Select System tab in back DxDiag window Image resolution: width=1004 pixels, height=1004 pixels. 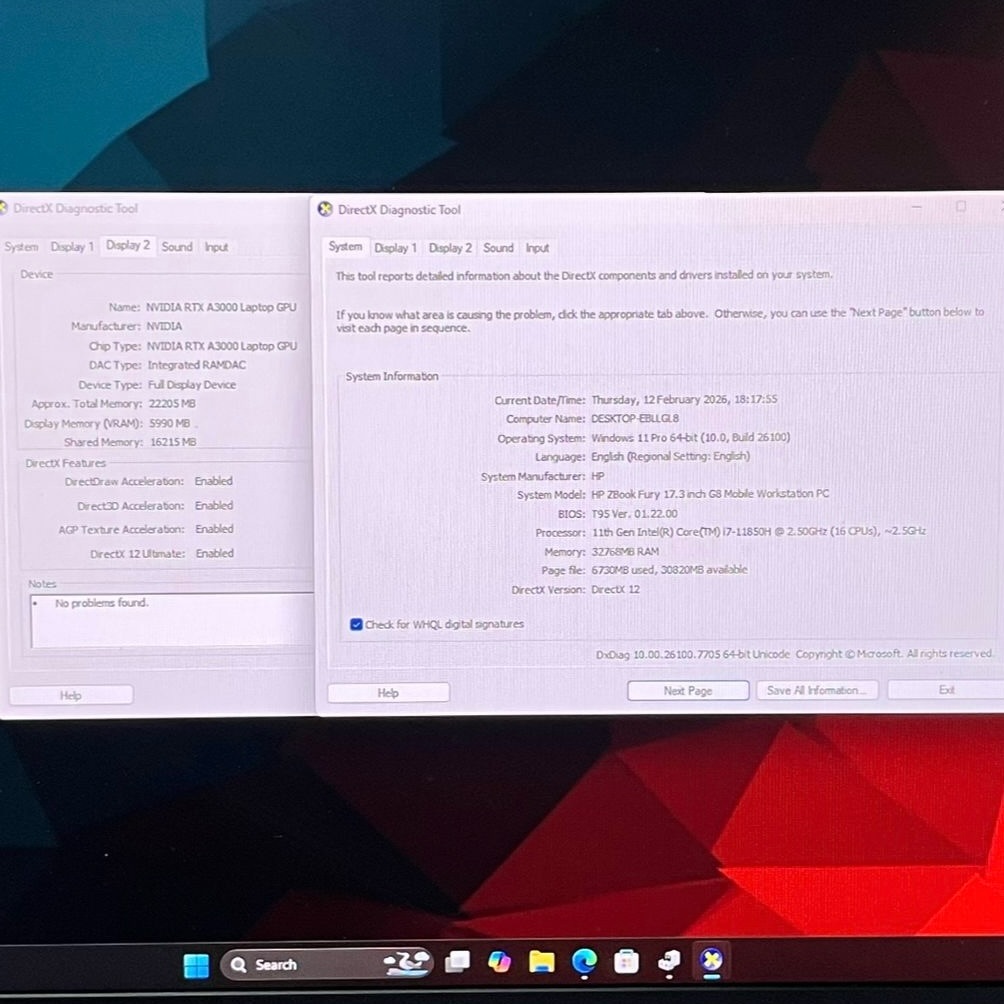click(21, 247)
